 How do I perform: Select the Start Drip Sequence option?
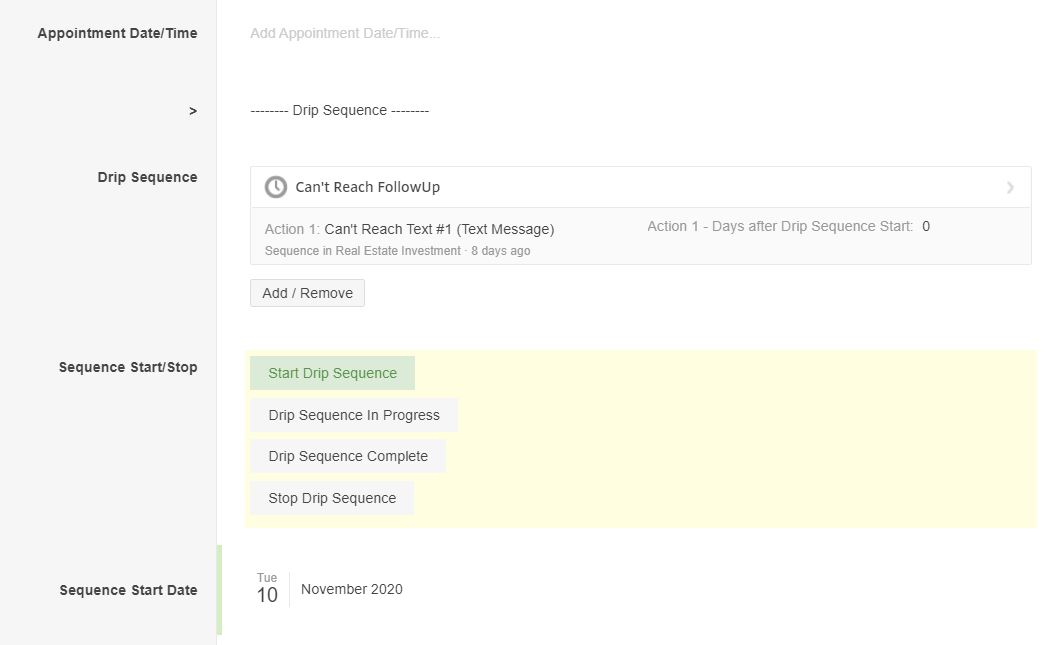[x=332, y=373]
